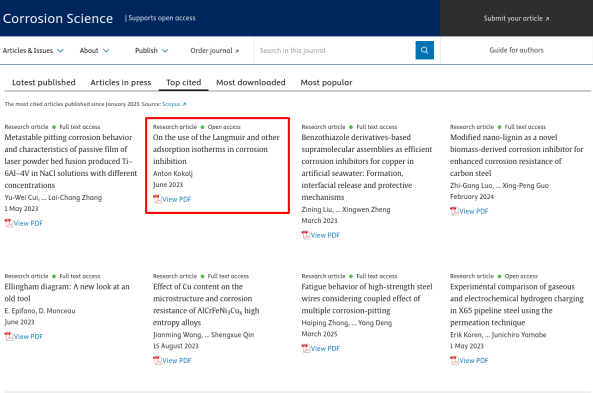Open PDF icon for Effect of Cu content article

coord(157,360)
